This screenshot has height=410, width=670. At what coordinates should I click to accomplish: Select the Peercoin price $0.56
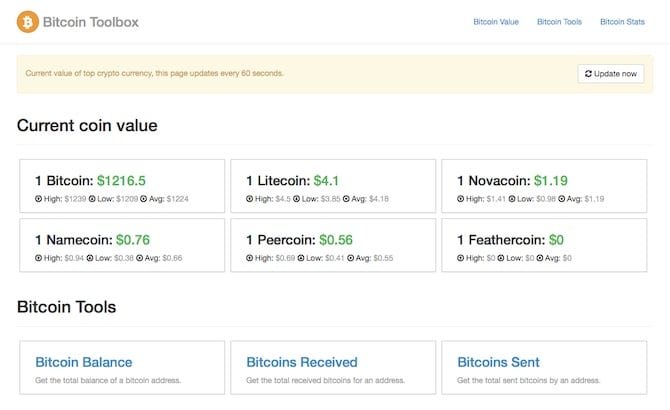tap(336, 240)
